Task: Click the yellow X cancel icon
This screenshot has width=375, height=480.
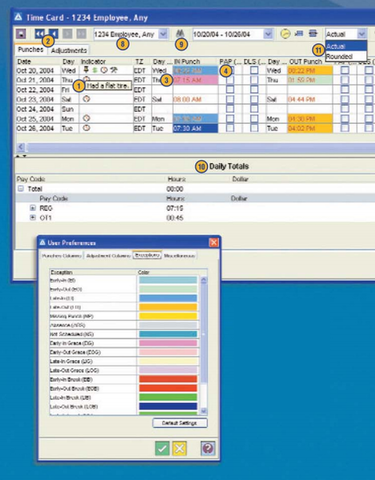Action: click(x=179, y=448)
